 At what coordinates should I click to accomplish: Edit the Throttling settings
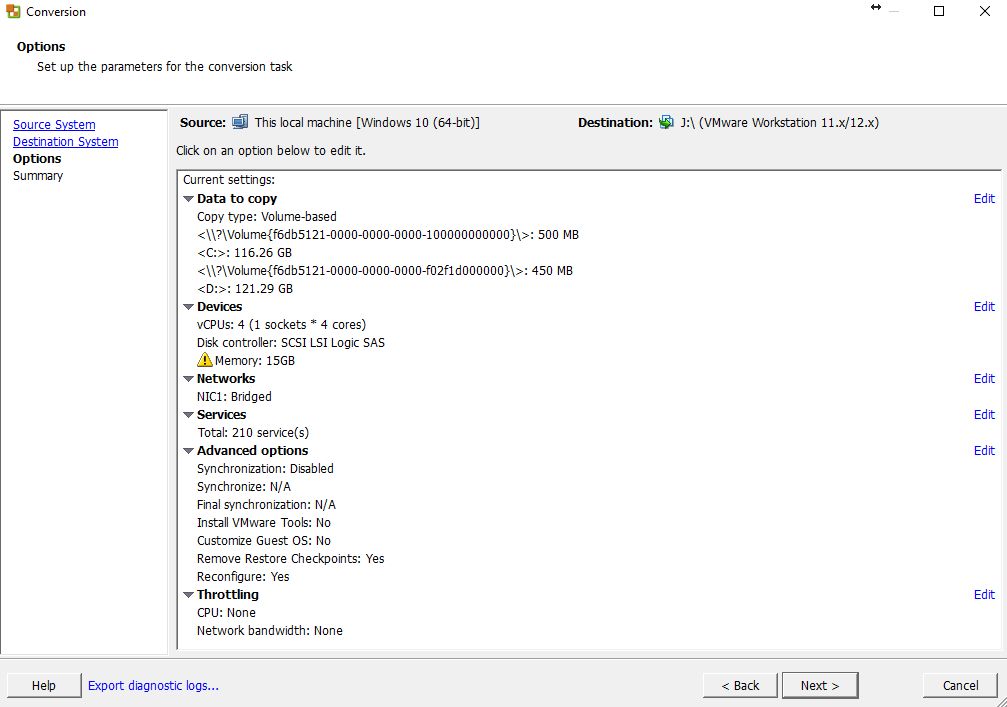[984, 594]
